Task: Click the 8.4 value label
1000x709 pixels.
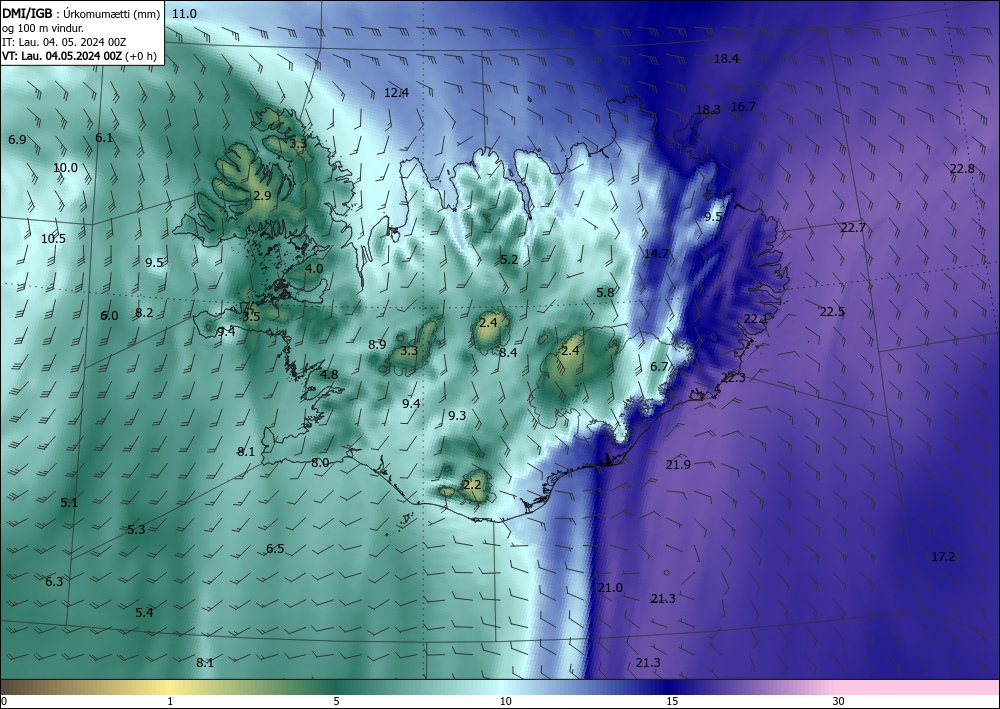Action: [x=508, y=352]
